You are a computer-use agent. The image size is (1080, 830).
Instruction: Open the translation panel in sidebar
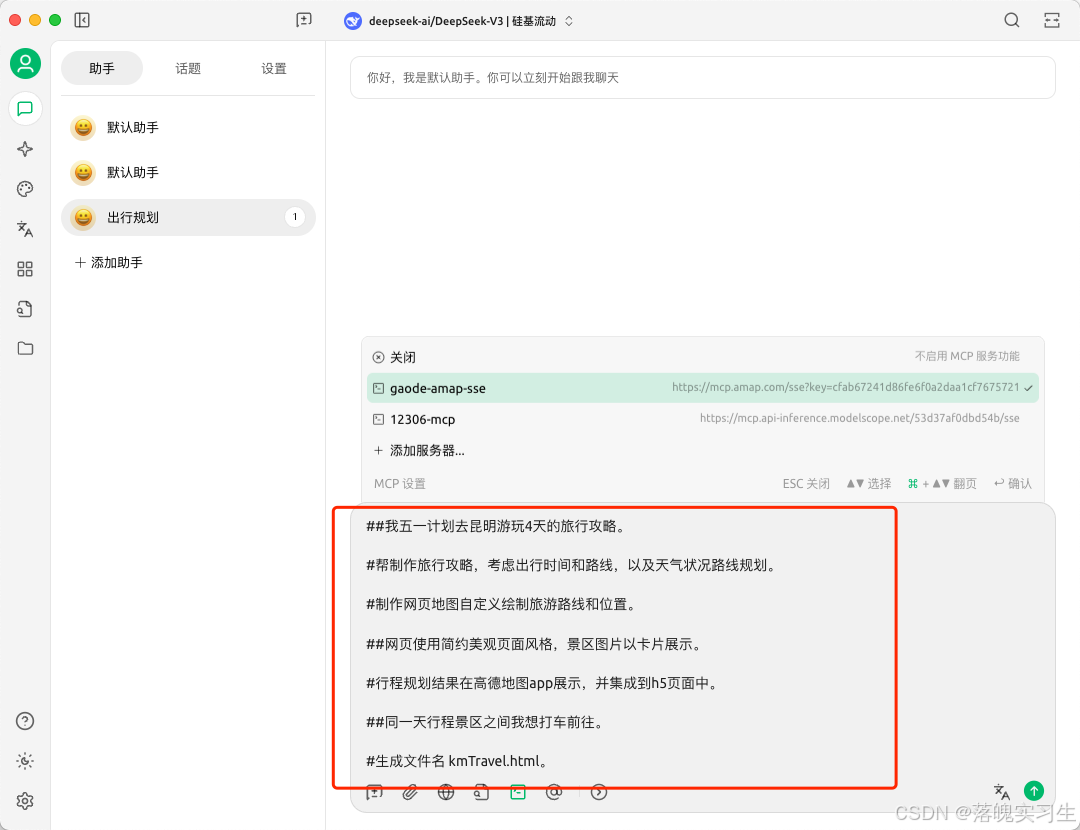[x=25, y=229]
